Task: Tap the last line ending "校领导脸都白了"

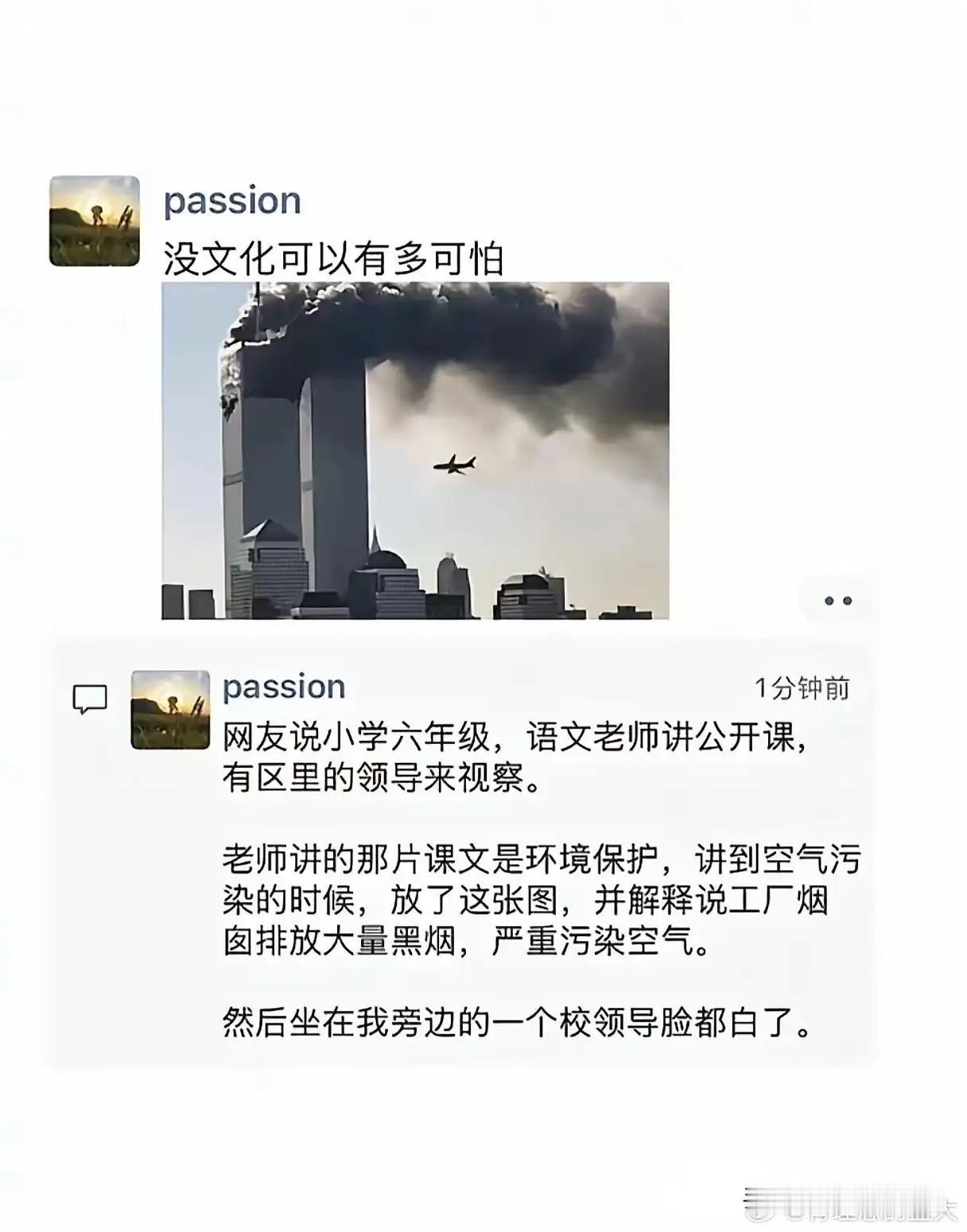Action: tap(518, 1024)
